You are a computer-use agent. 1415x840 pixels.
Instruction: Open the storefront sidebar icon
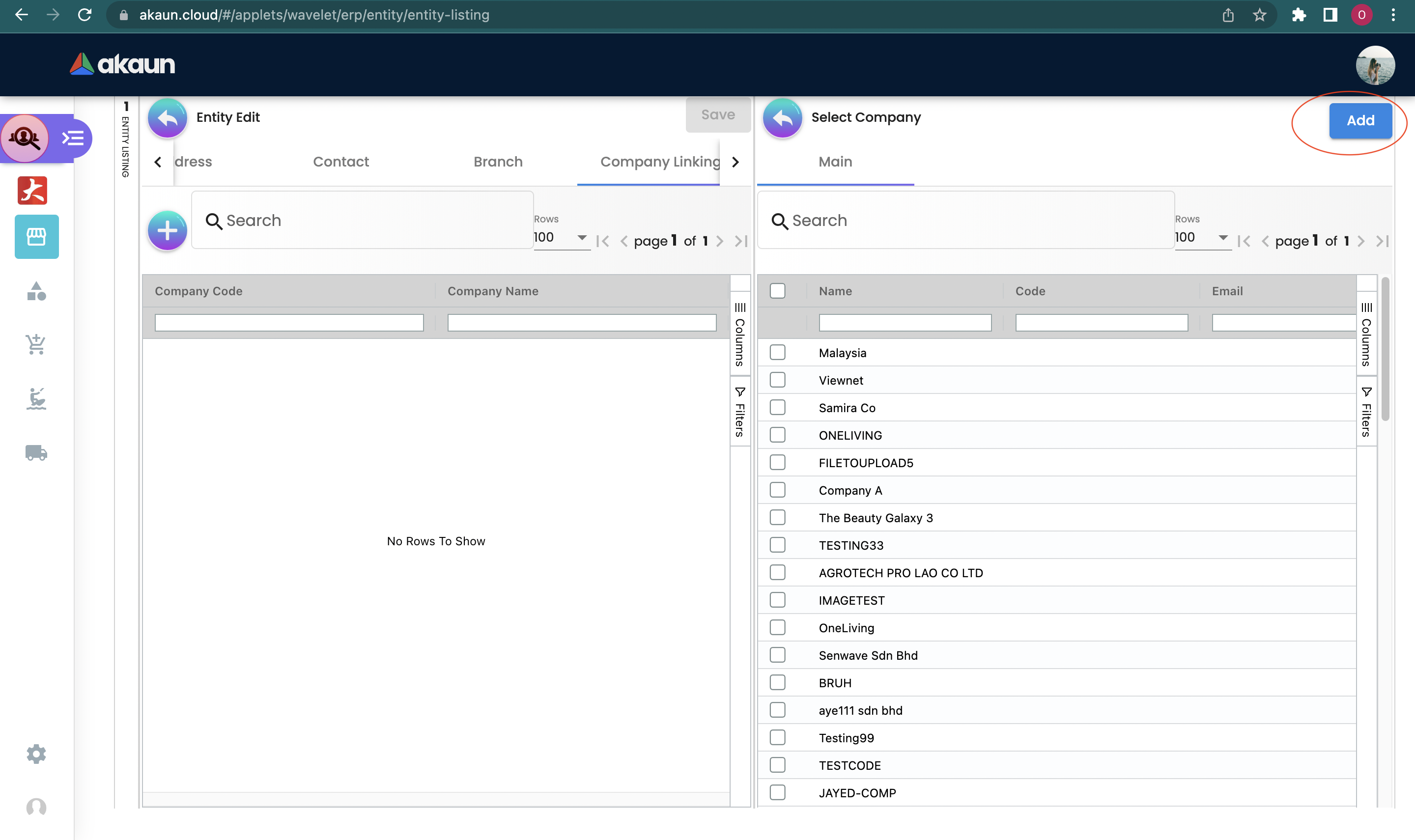36,237
